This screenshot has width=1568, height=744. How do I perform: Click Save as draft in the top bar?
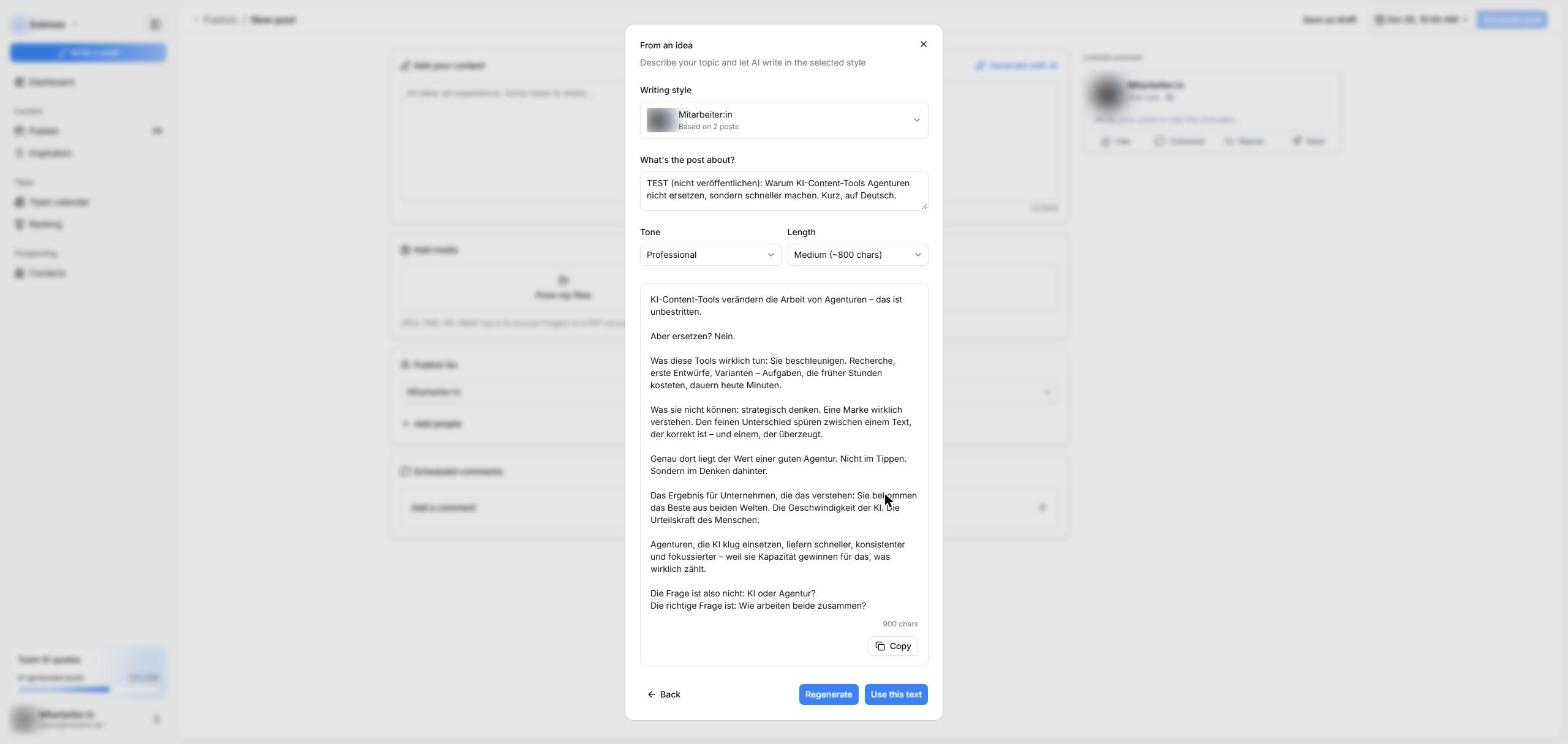[x=1329, y=20]
